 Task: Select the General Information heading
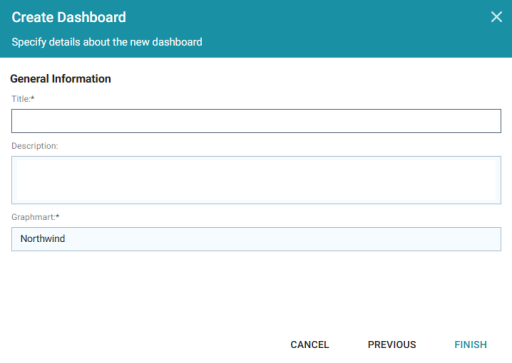pos(60,79)
